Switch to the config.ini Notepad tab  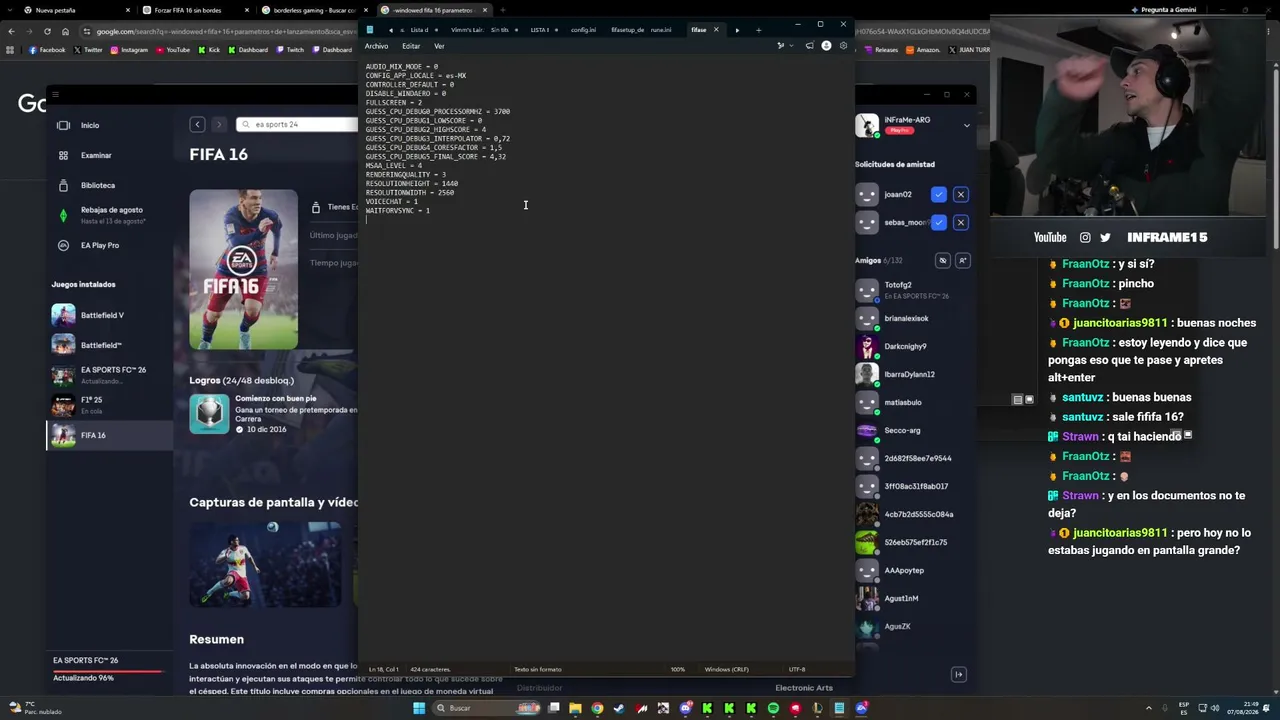tap(583, 30)
